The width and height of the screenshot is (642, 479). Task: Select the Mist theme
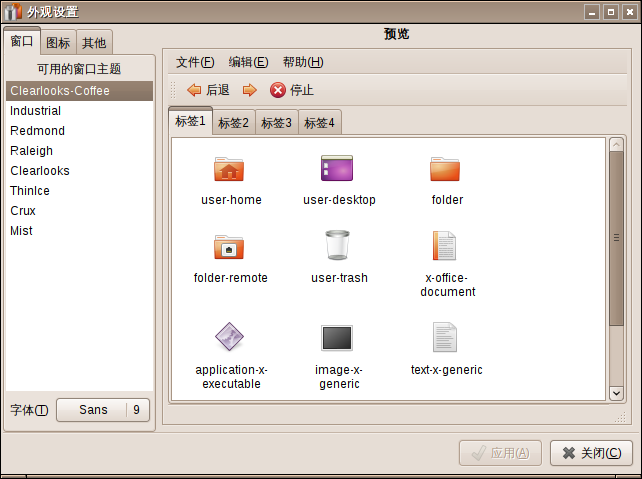pyautogui.click(x=79, y=231)
